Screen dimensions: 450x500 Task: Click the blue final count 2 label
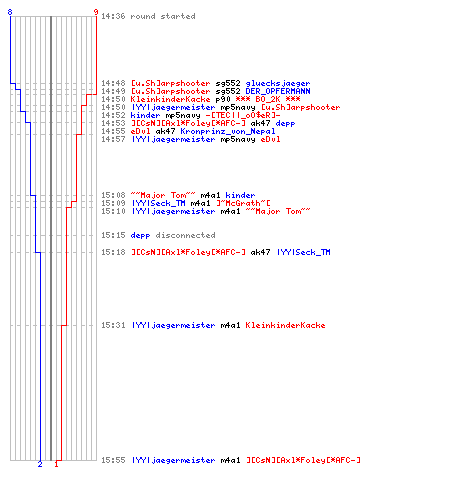coord(40,464)
